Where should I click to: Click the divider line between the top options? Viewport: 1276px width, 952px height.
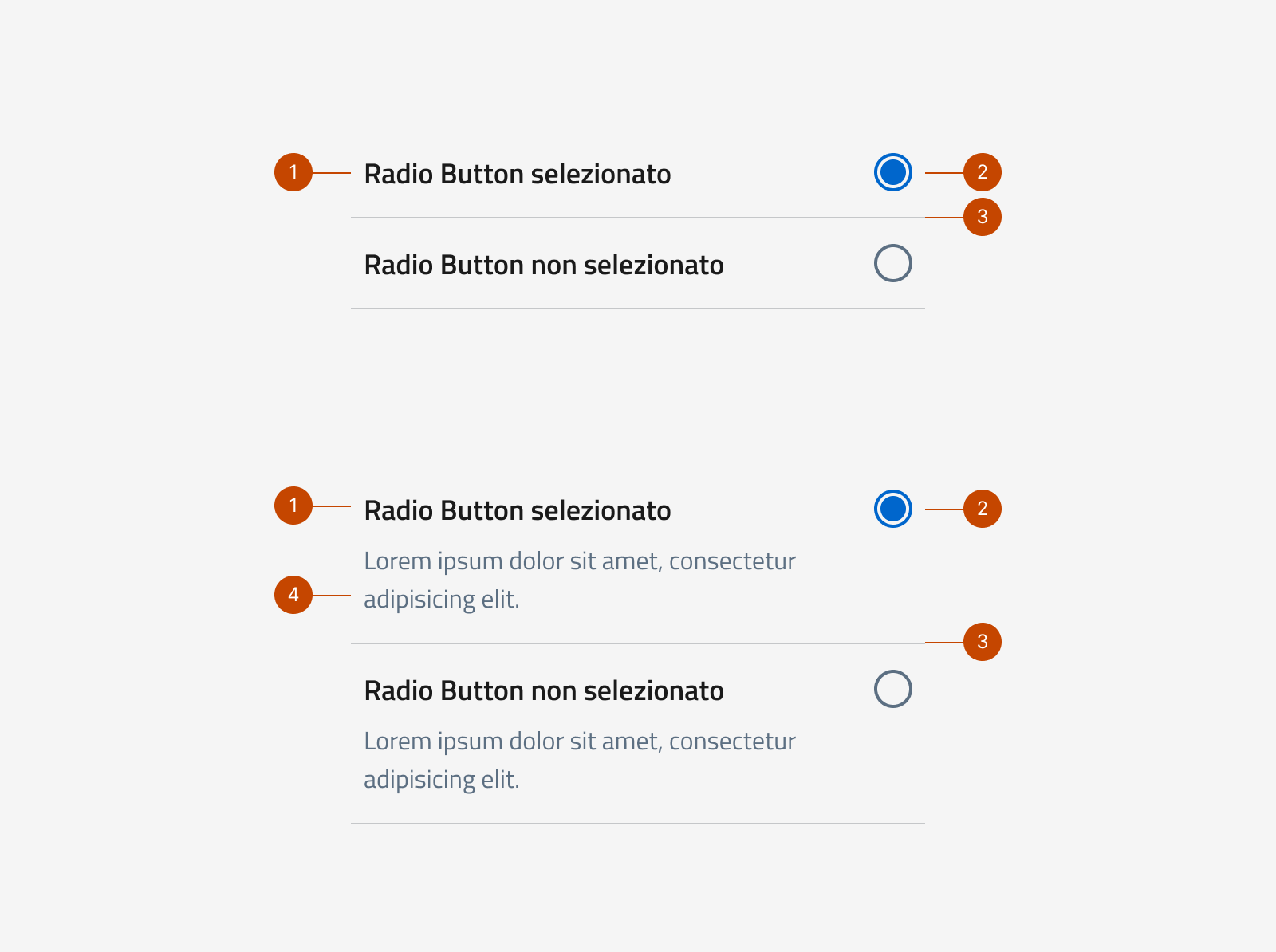click(638, 216)
